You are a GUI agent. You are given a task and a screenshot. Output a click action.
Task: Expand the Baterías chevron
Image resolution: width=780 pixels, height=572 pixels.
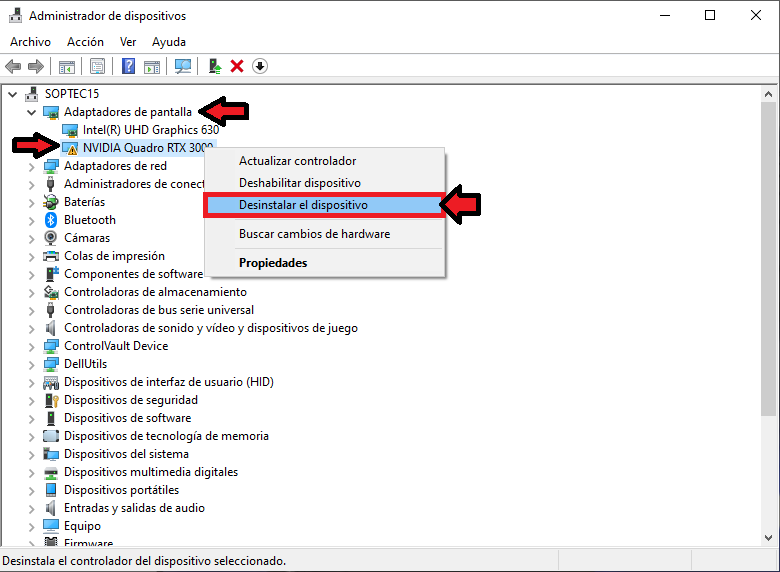(32, 202)
